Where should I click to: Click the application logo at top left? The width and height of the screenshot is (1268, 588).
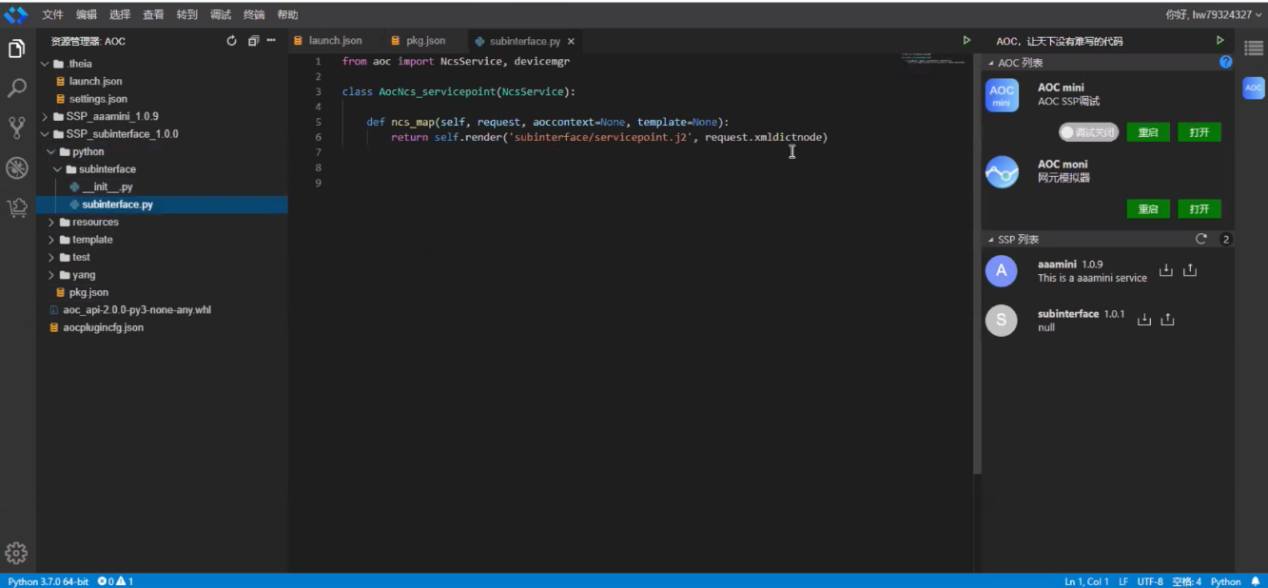point(16,15)
